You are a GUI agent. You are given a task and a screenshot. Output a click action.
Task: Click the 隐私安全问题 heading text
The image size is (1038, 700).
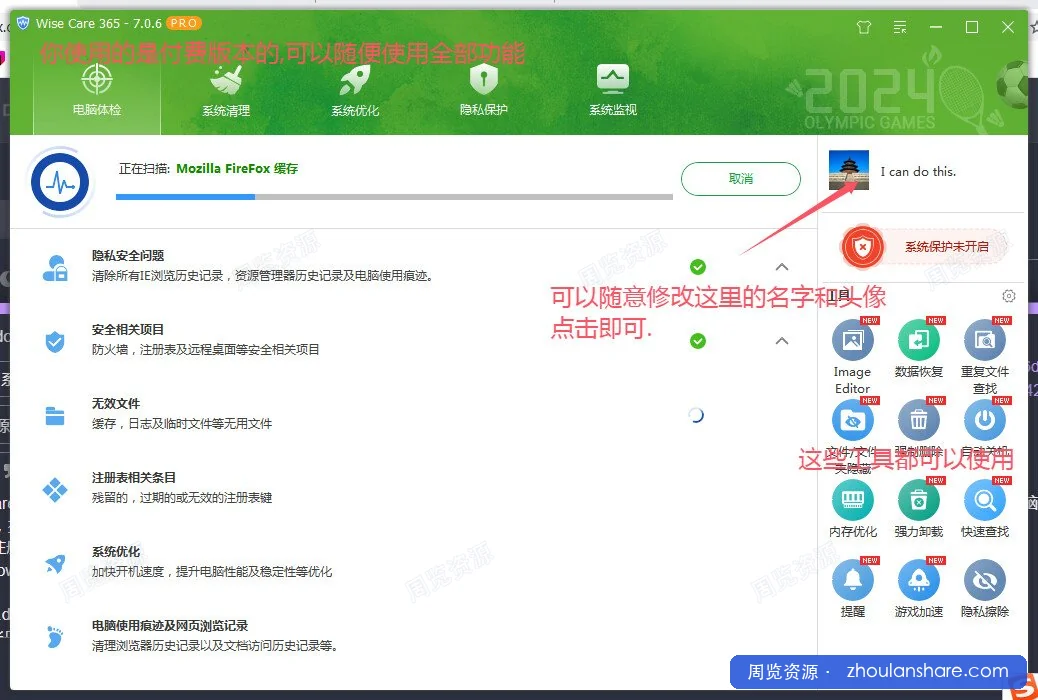[128, 256]
